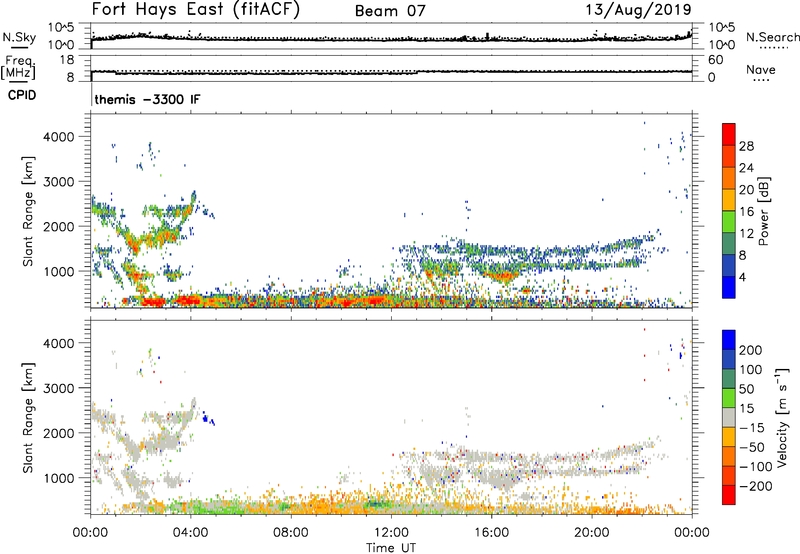Click the '1000' tick on the velocity plot axis

(x=58, y=477)
